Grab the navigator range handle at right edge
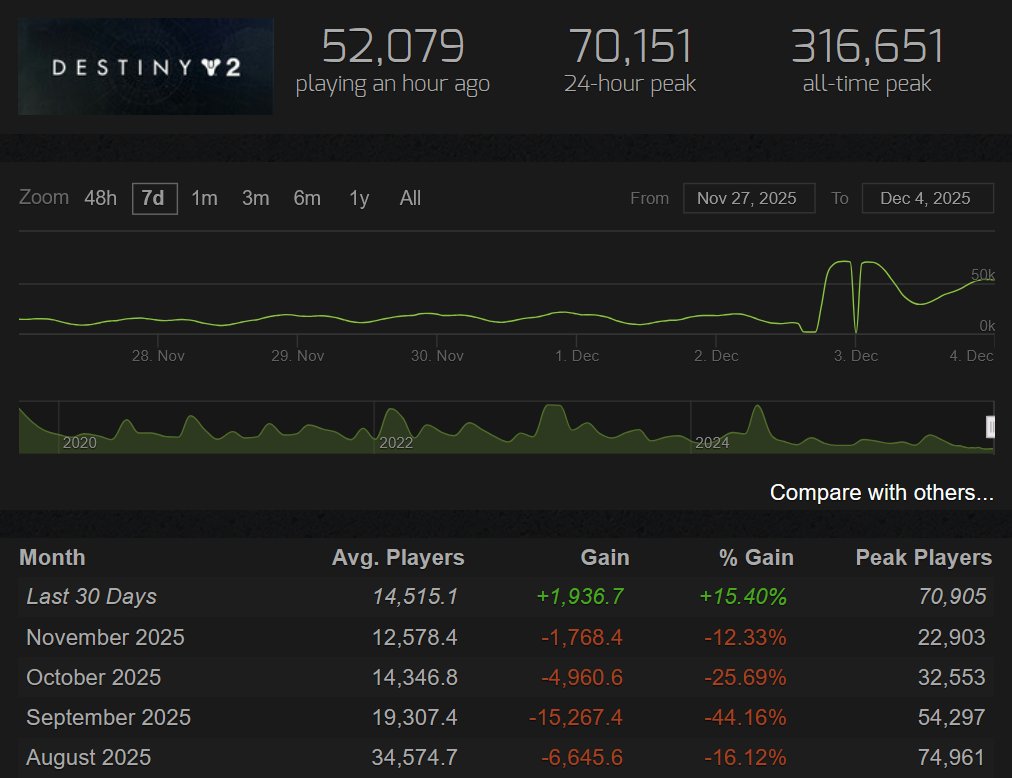 [x=990, y=427]
